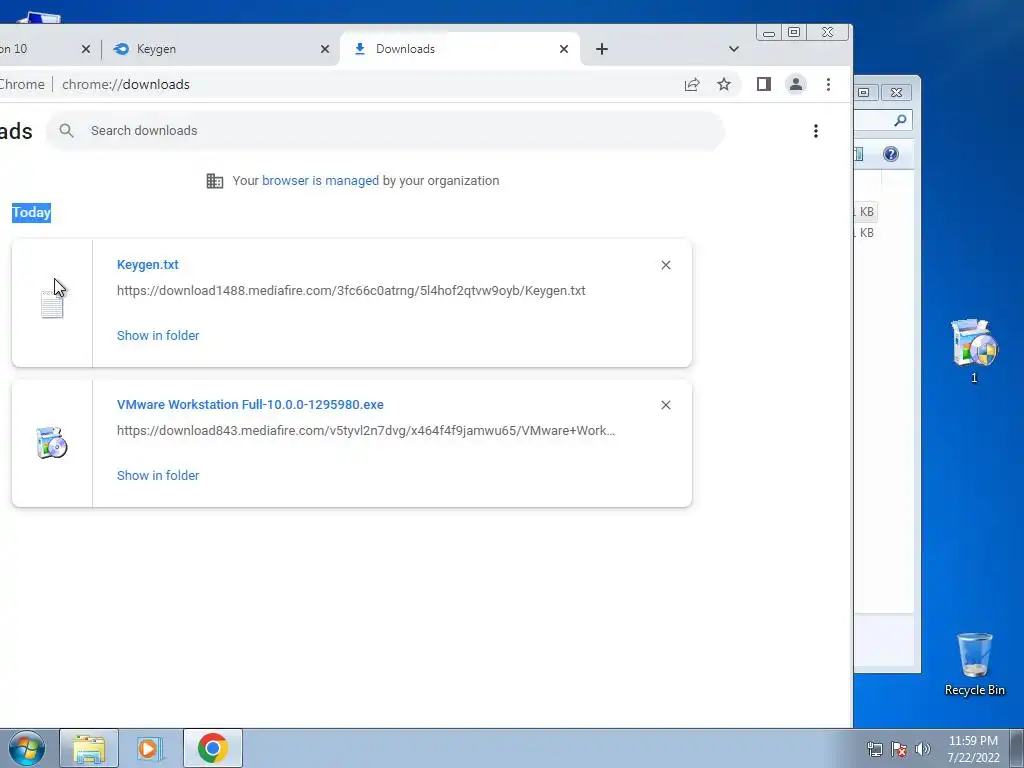
Task: Open a new tab with the plus button
Action: click(602, 49)
